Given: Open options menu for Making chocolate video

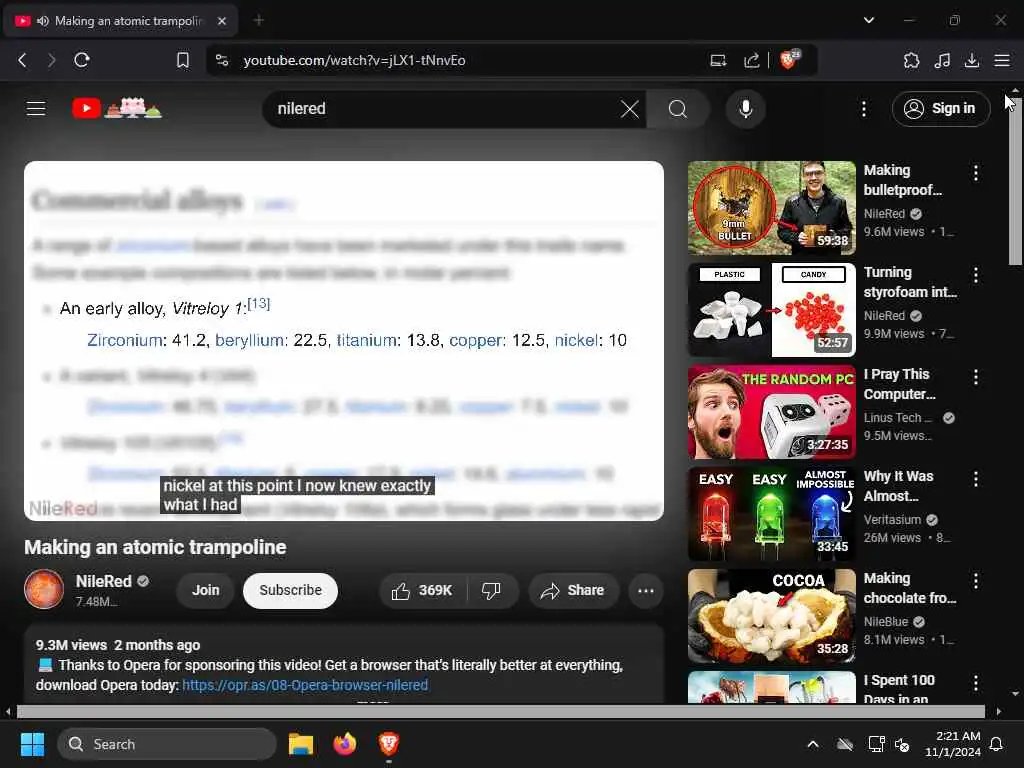Looking at the screenshot, I should (976, 581).
